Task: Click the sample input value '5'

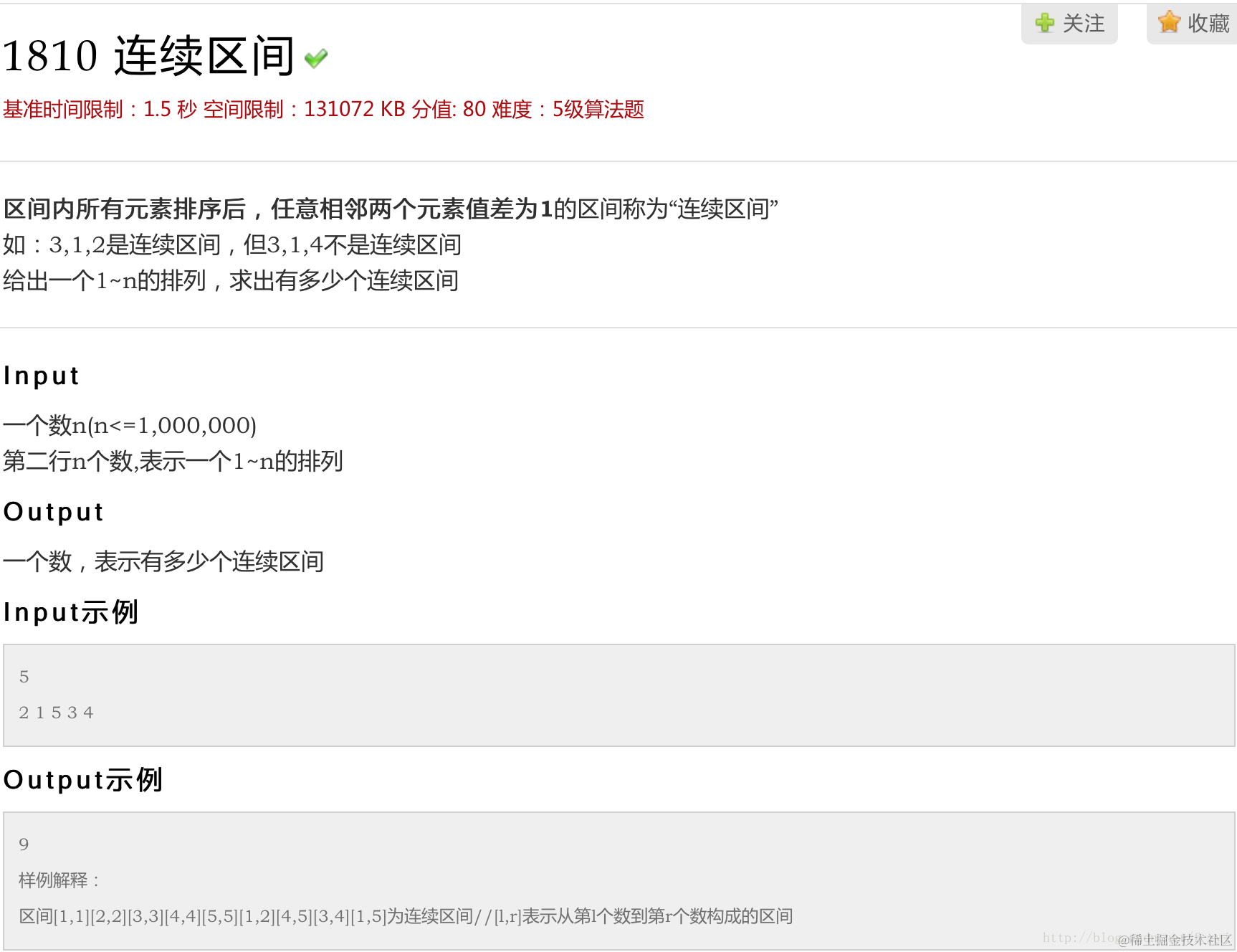Action: tap(24, 677)
